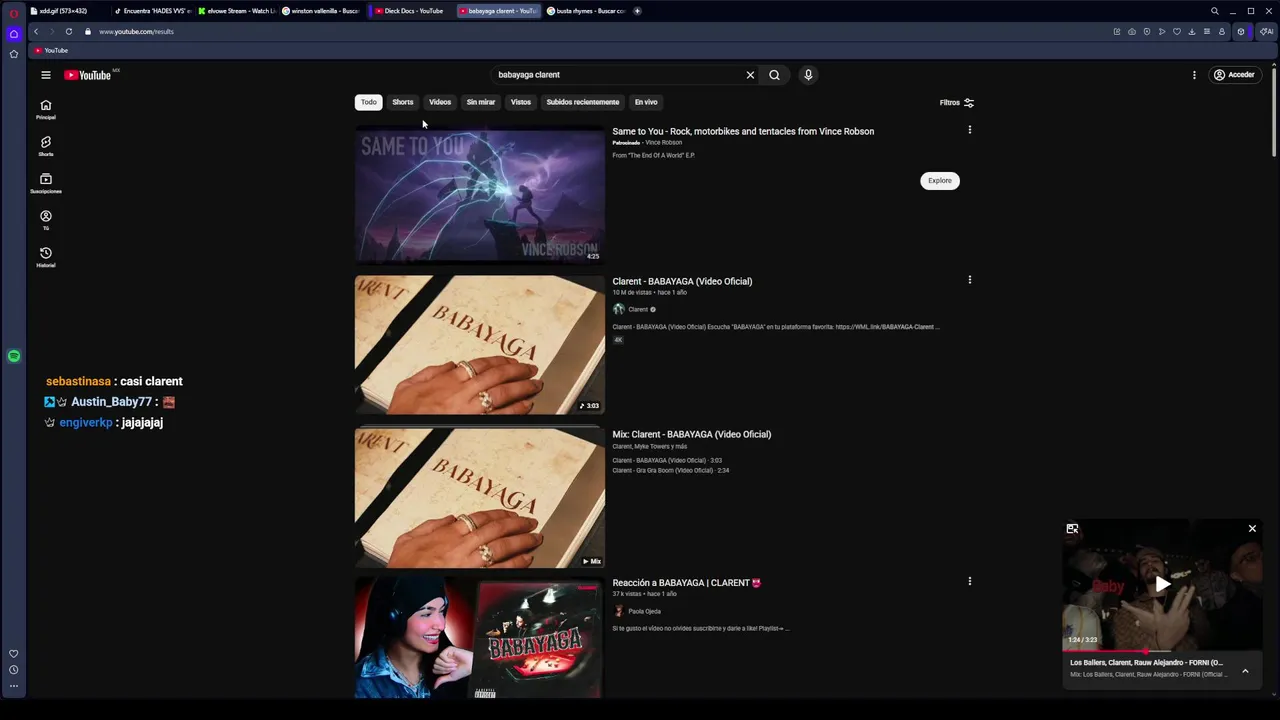1280x720 pixels.
Task: Go back with the browser back arrow
Action: coord(36,31)
